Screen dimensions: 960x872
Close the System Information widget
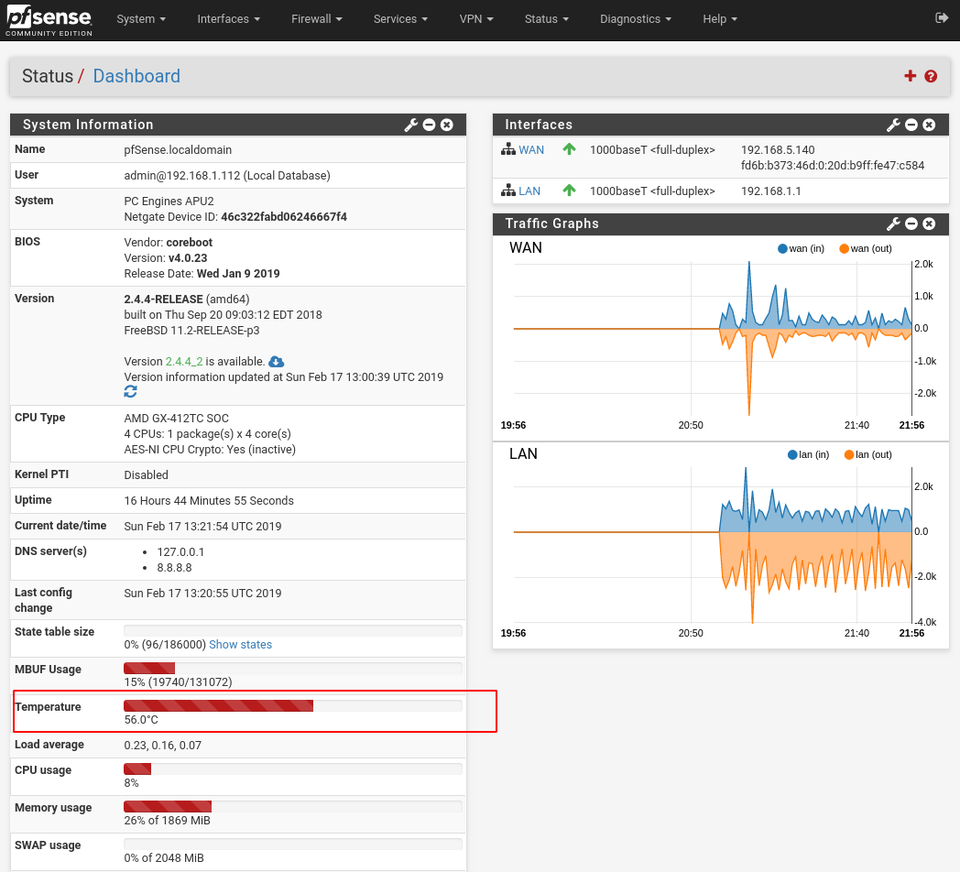click(447, 125)
